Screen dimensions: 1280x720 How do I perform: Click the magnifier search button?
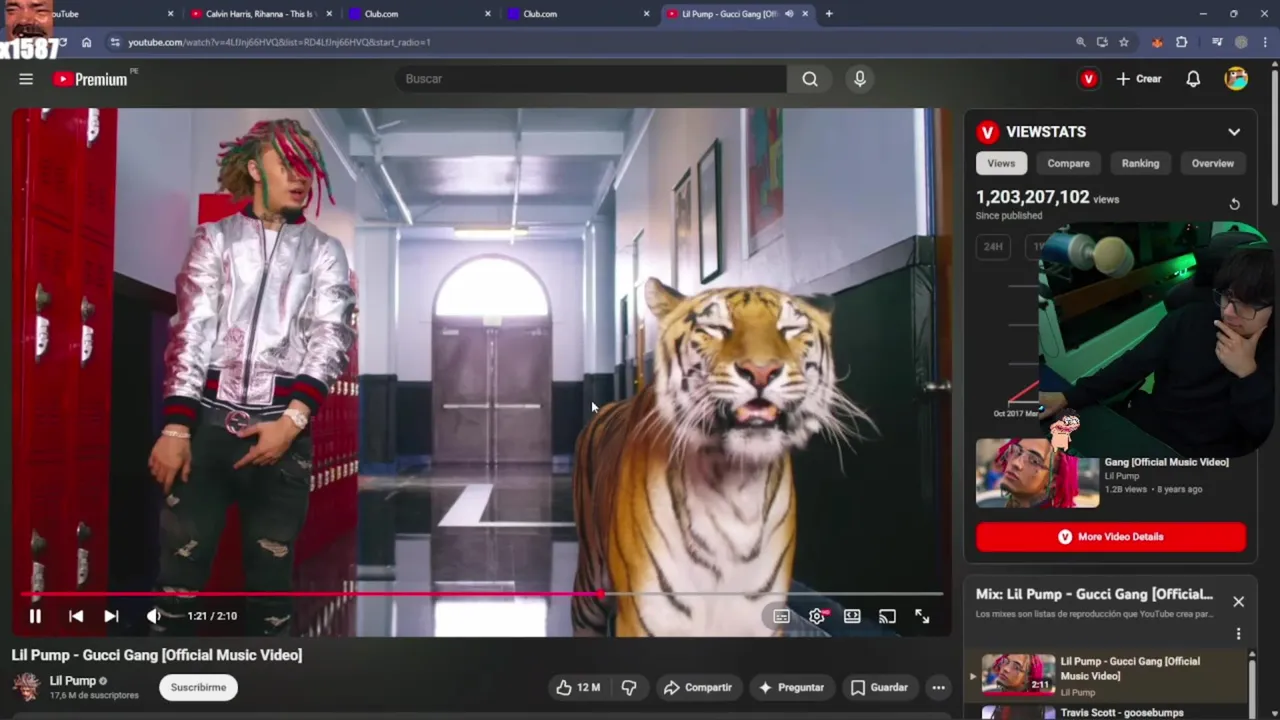tap(810, 79)
